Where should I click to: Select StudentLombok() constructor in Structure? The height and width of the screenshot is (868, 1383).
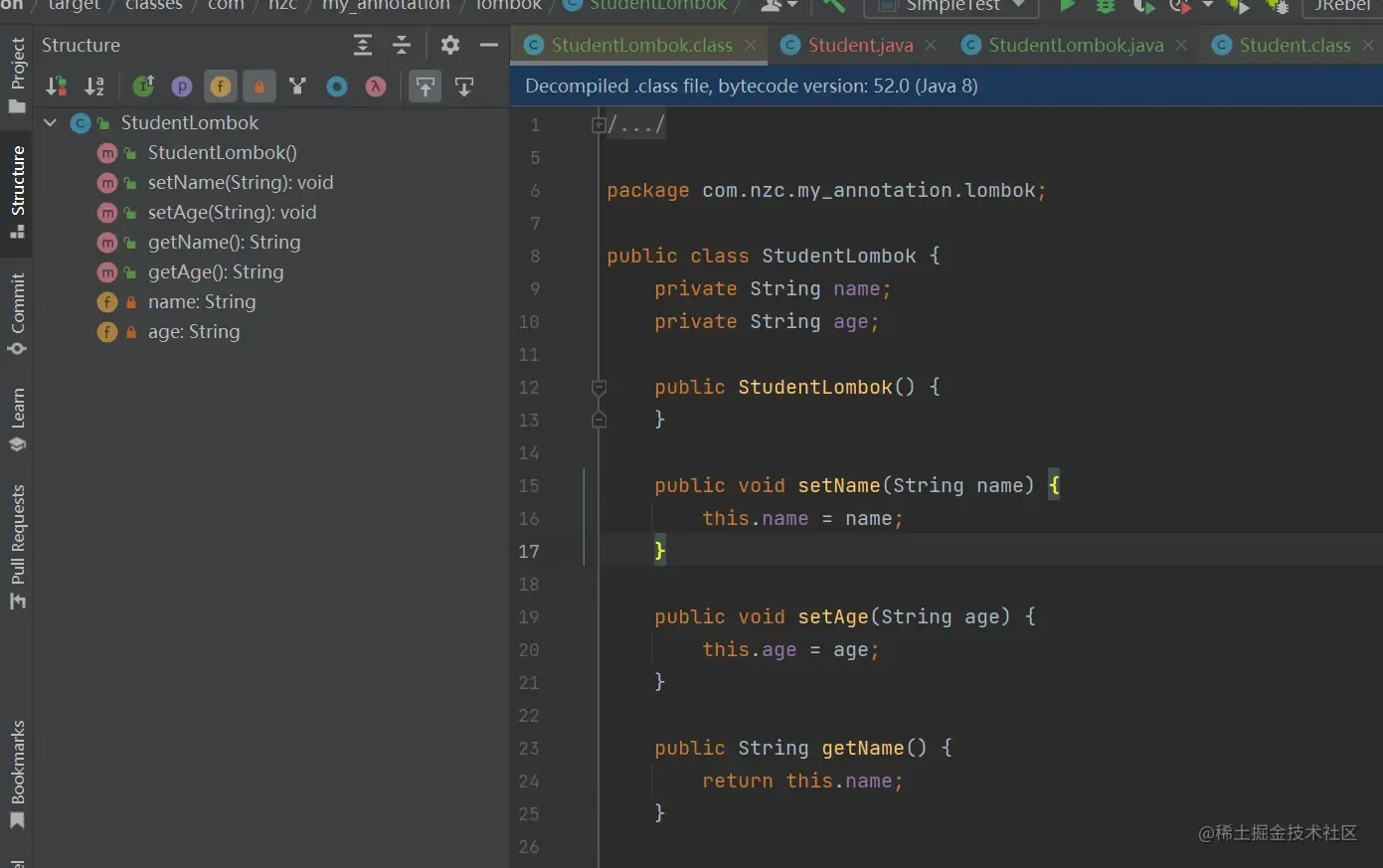(222, 152)
